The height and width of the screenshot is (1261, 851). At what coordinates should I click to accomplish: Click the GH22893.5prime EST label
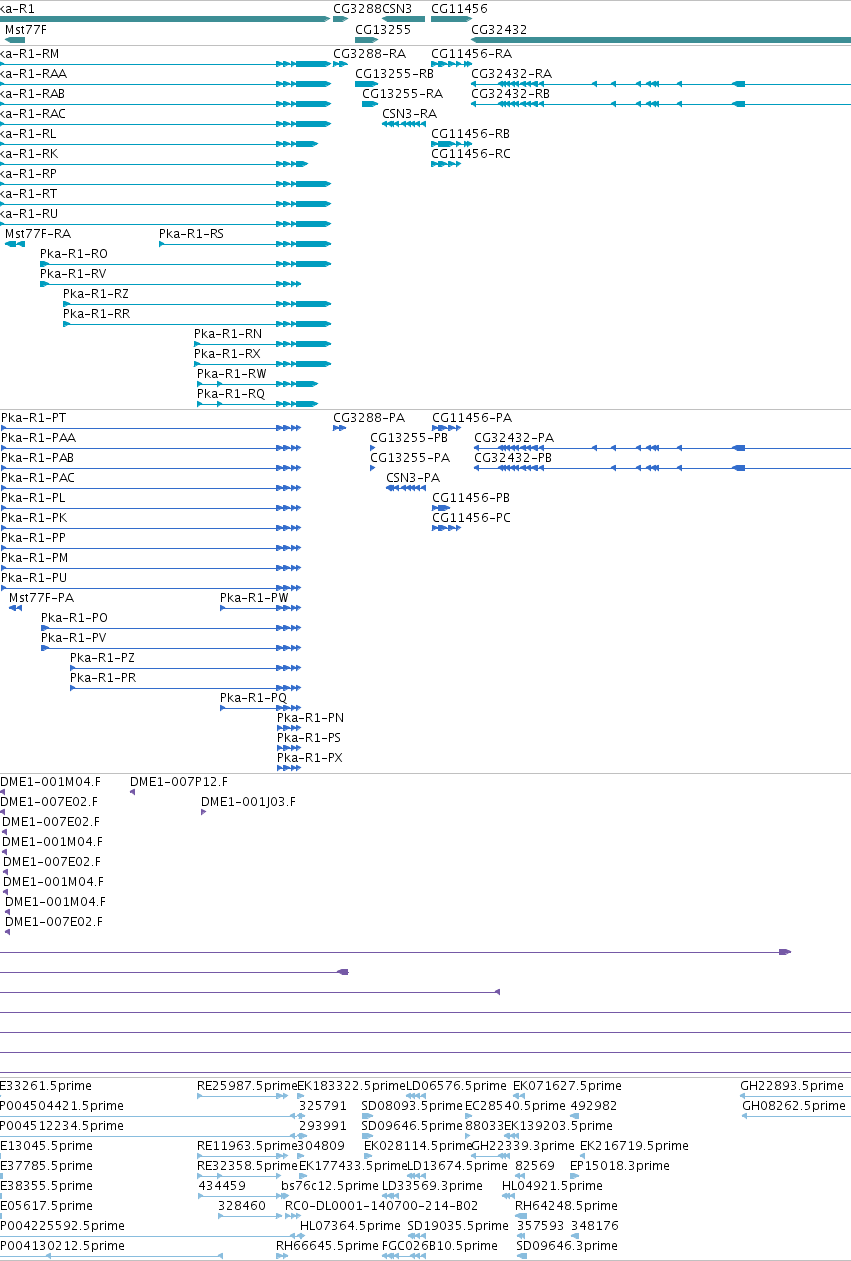pos(792,1086)
